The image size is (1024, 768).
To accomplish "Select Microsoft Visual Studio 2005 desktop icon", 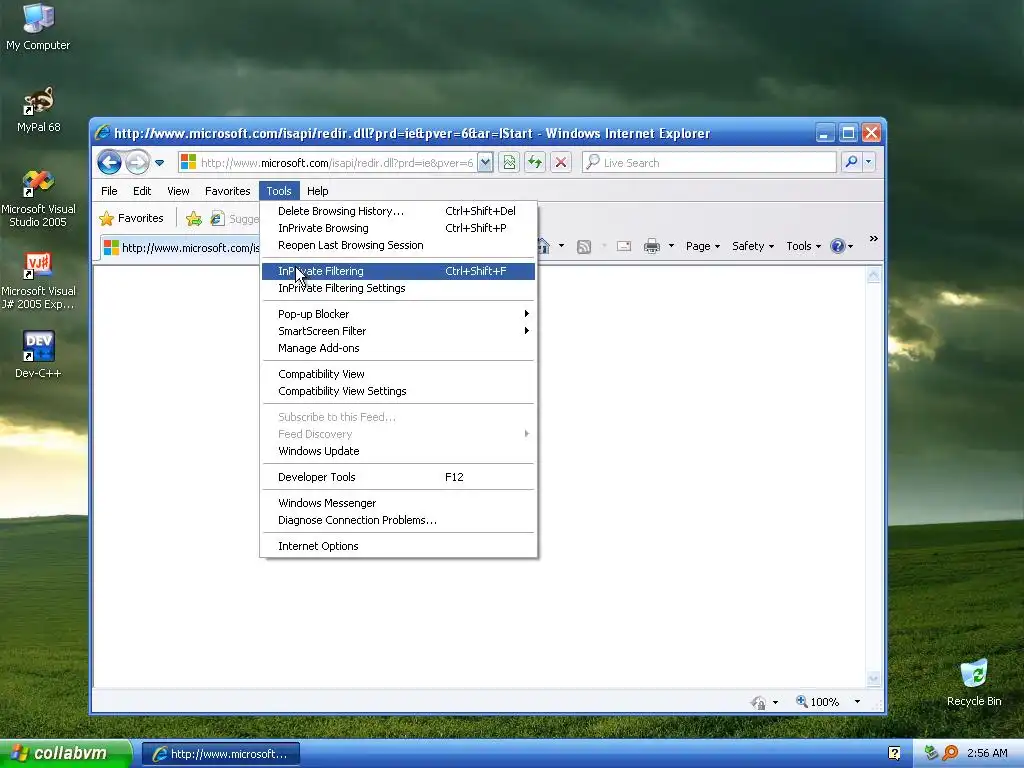I will coord(38,199).
